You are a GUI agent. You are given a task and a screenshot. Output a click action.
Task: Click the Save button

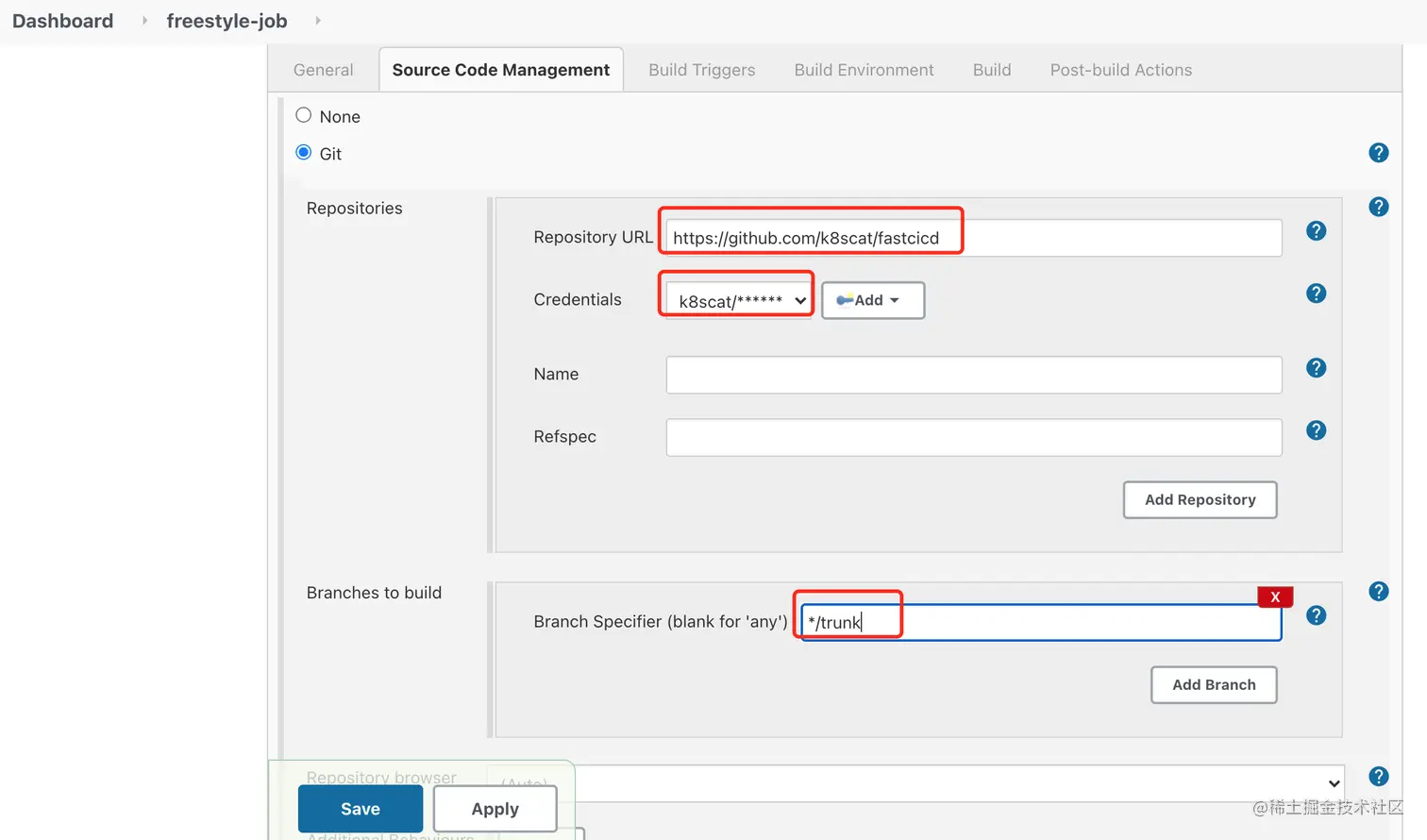(x=360, y=809)
